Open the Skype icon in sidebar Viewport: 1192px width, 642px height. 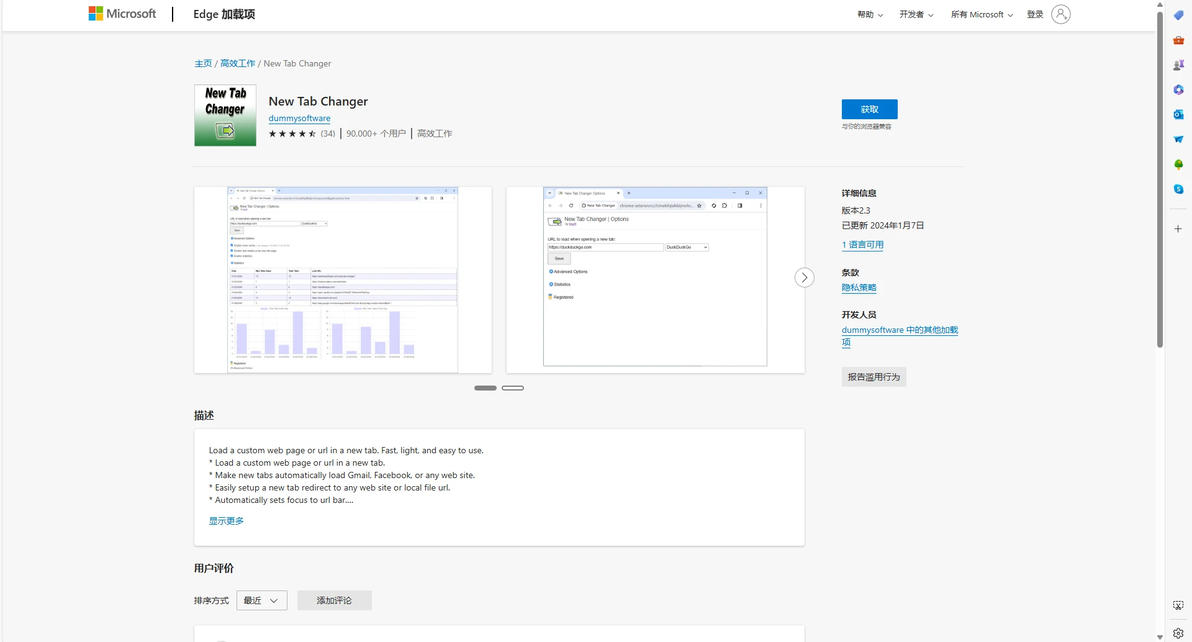1178,189
